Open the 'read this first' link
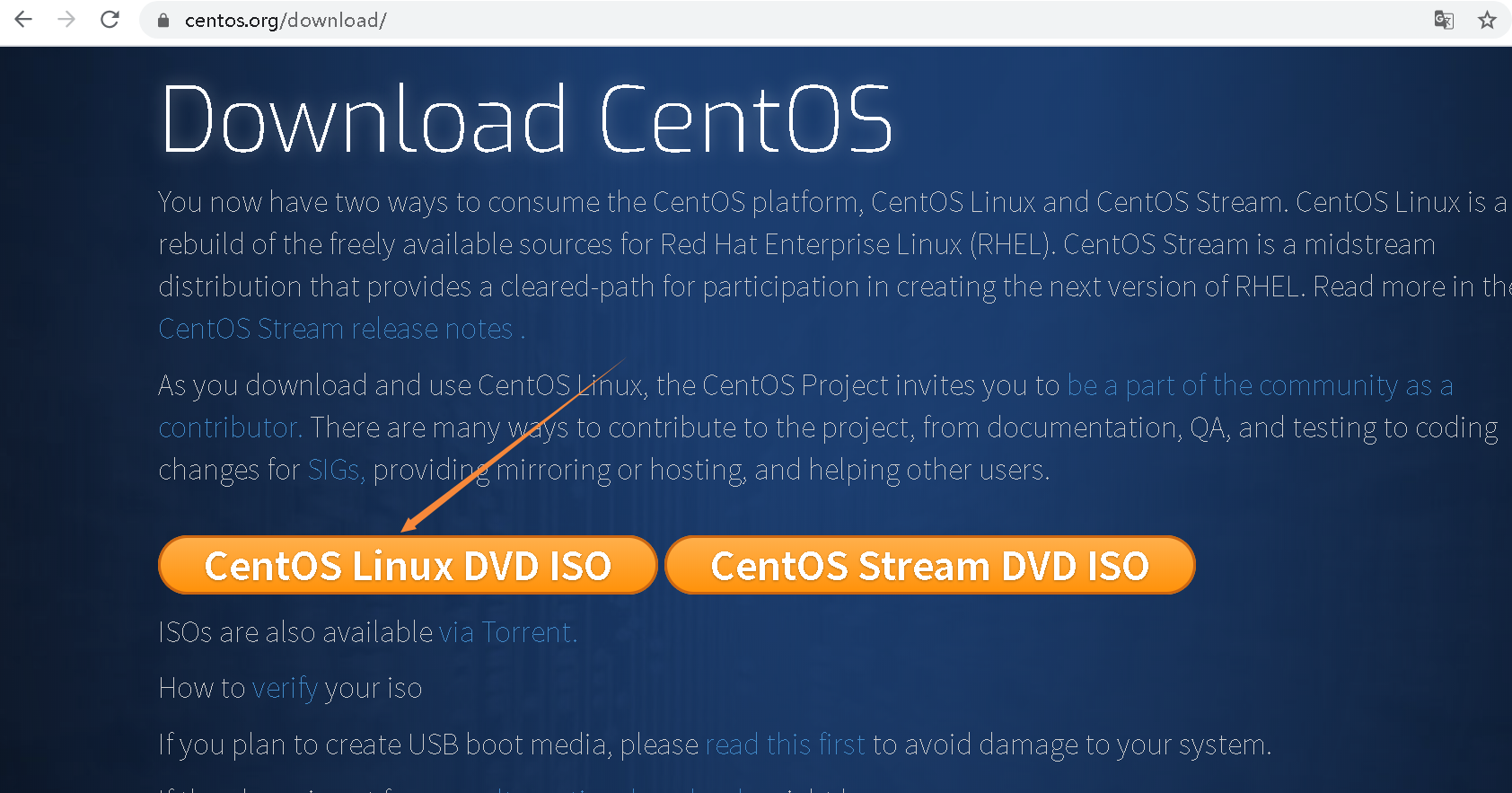 [786, 745]
